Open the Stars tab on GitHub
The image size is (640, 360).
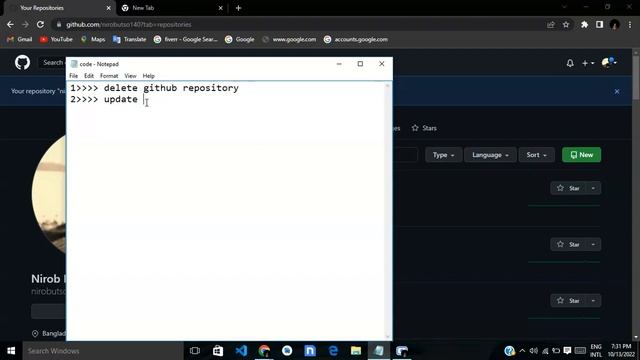(x=424, y=128)
